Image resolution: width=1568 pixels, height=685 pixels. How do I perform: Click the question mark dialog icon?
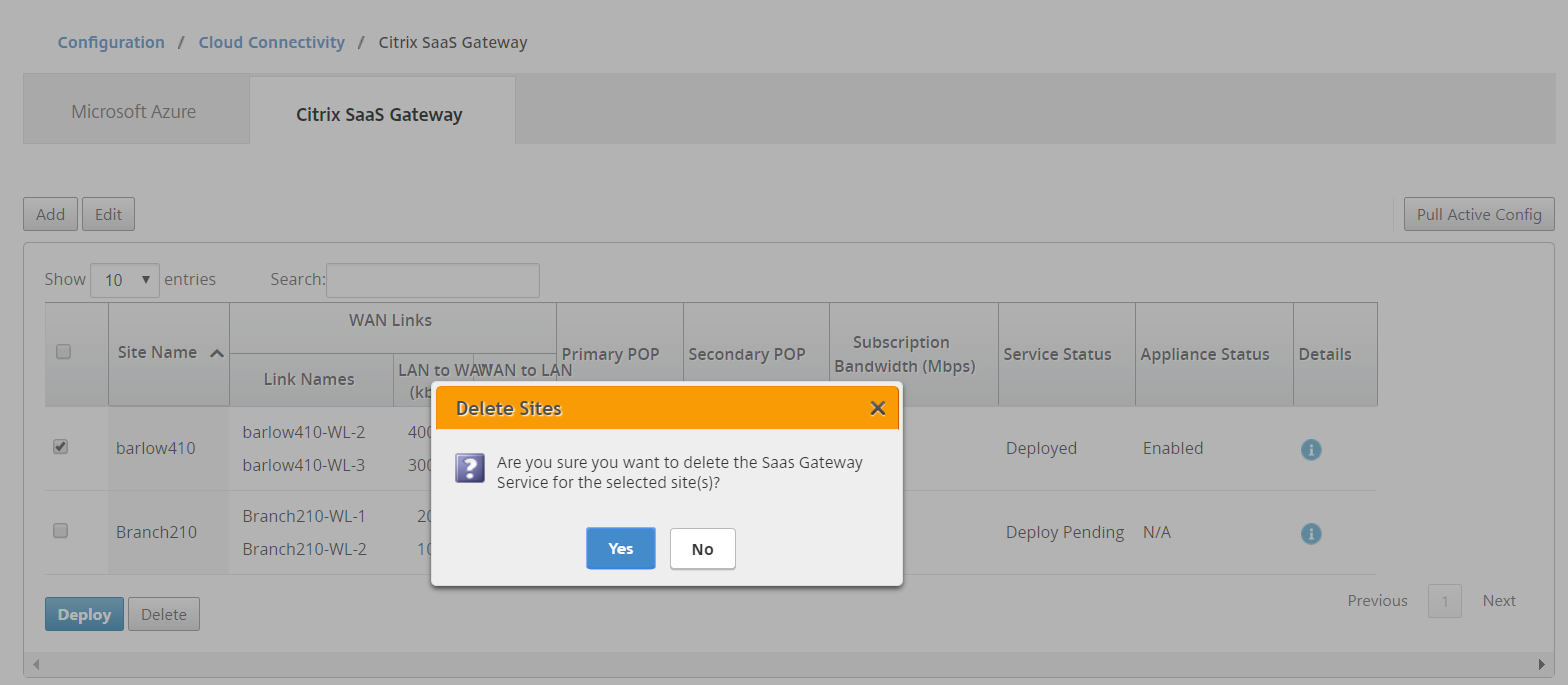pos(470,468)
